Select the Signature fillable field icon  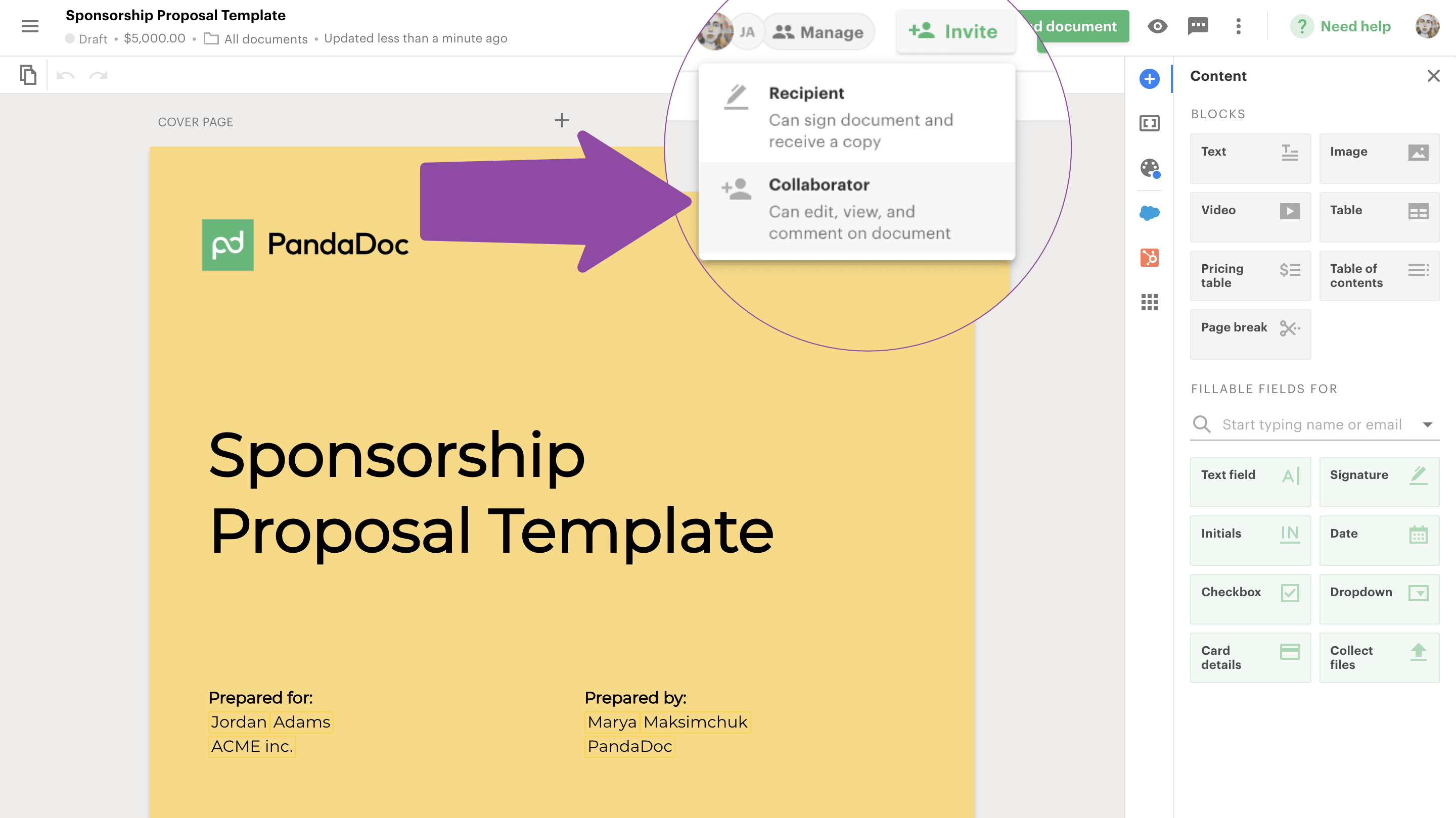click(1418, 475)
